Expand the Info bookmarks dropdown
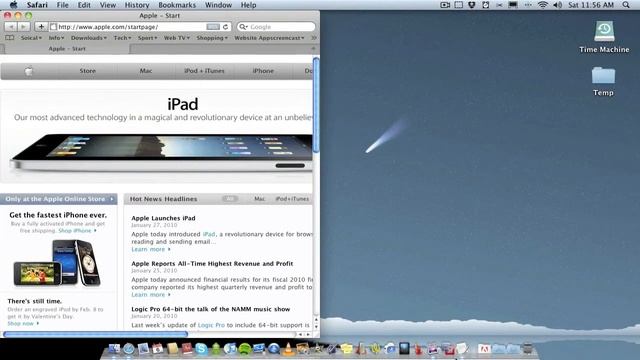 [x=56, y=38]
